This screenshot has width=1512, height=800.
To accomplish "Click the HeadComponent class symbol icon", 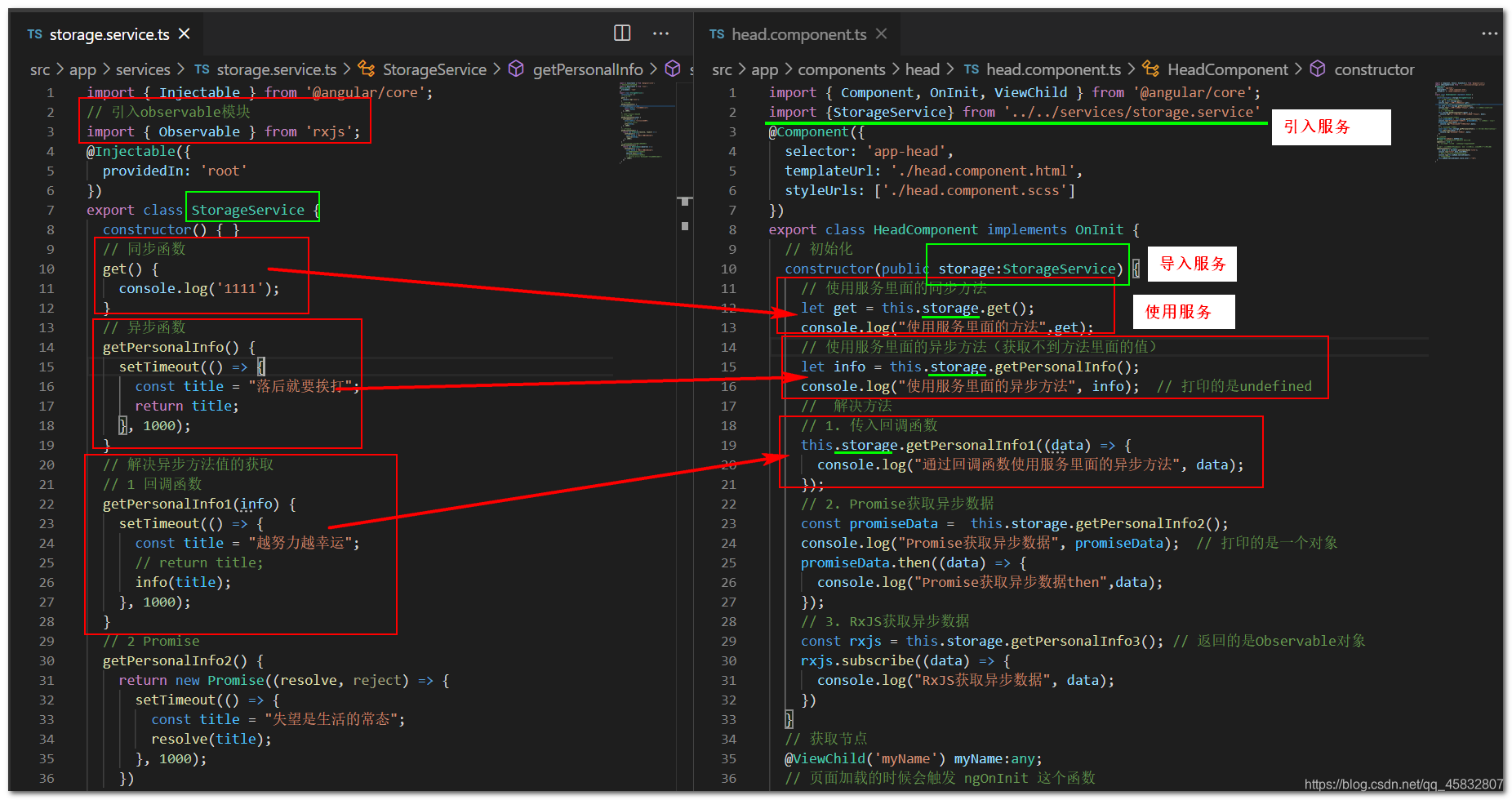I will (1151, 69).
